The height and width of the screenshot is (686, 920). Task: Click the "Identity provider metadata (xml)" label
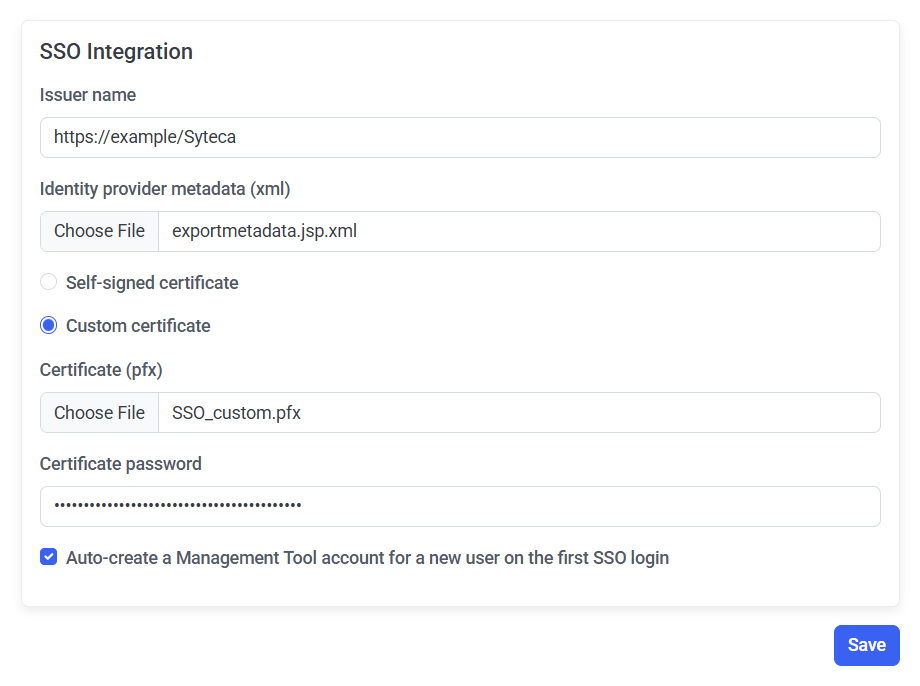pyautogui.click(x=165, y=188)
